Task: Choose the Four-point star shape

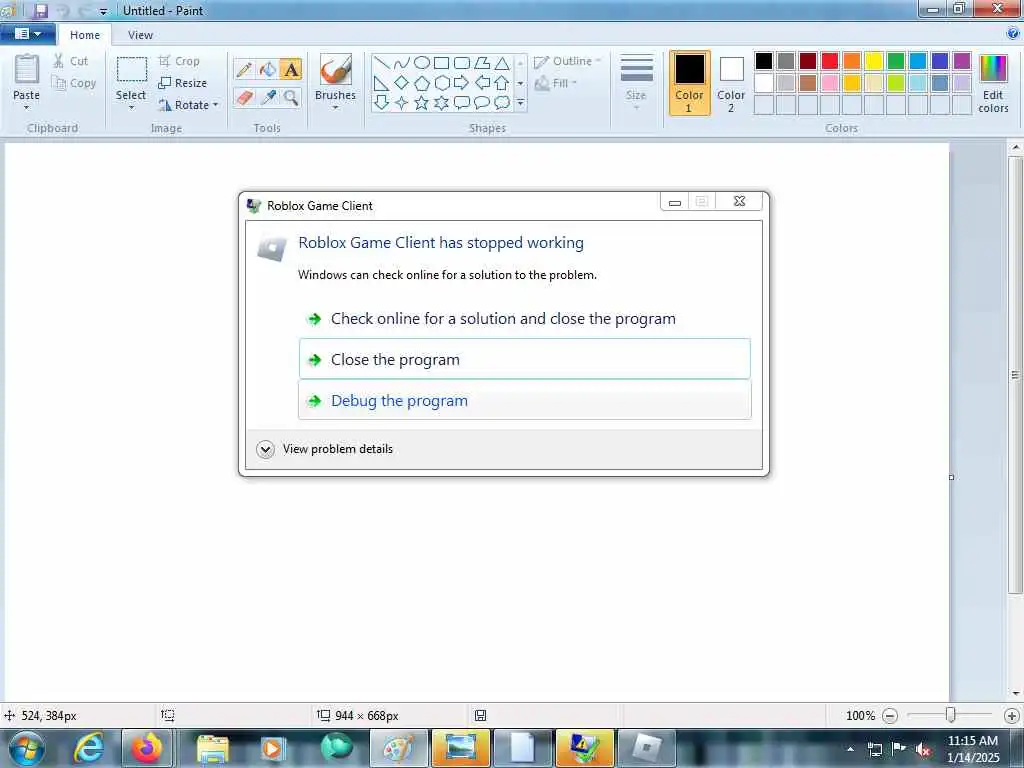Action: (x=402, y=103)
